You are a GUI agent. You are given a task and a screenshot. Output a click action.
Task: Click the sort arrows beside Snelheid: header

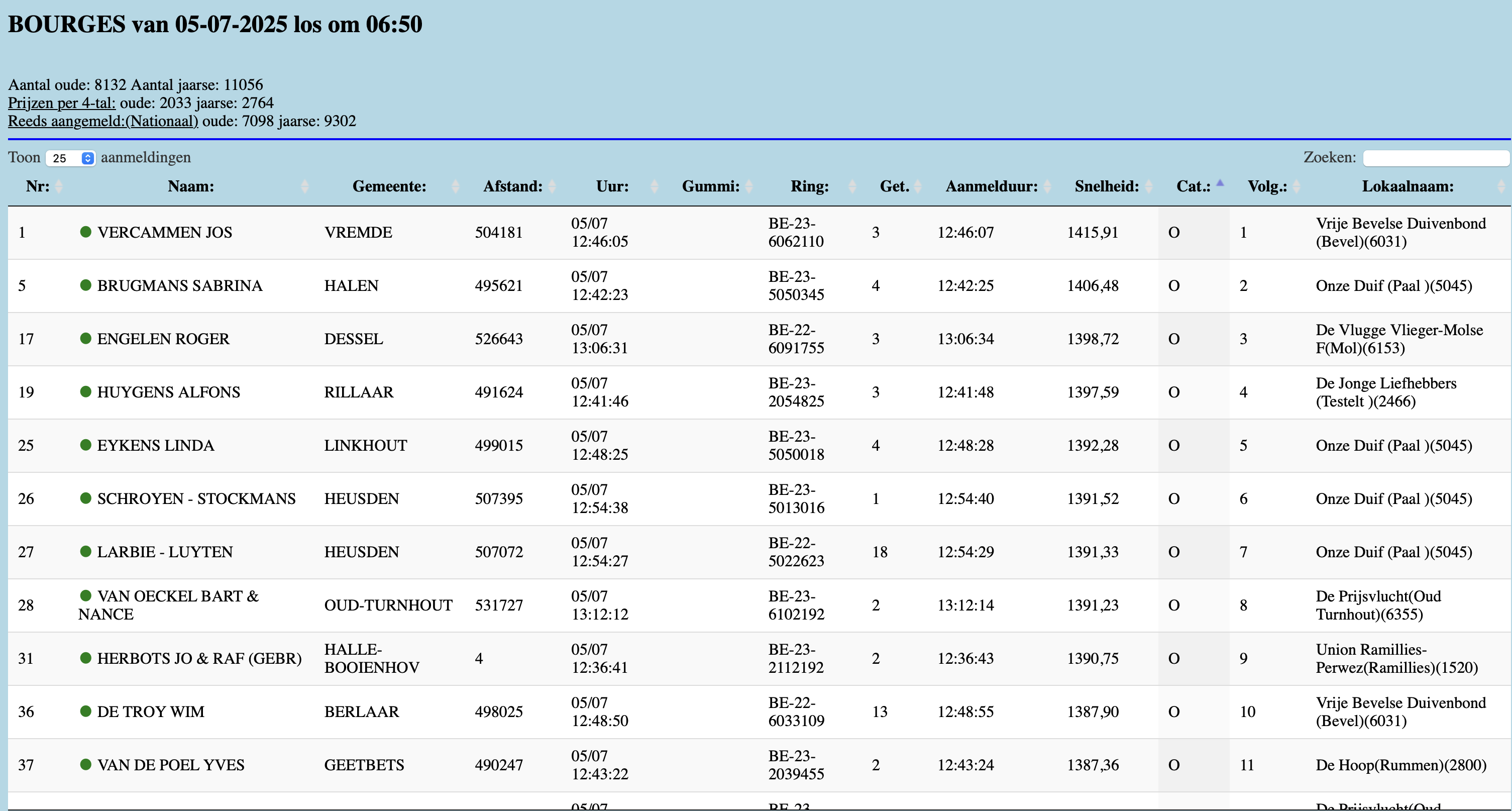[x=1149, y=187]
